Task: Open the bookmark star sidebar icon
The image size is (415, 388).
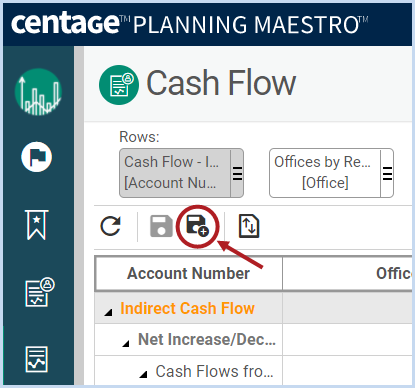Action: point(36,225)
